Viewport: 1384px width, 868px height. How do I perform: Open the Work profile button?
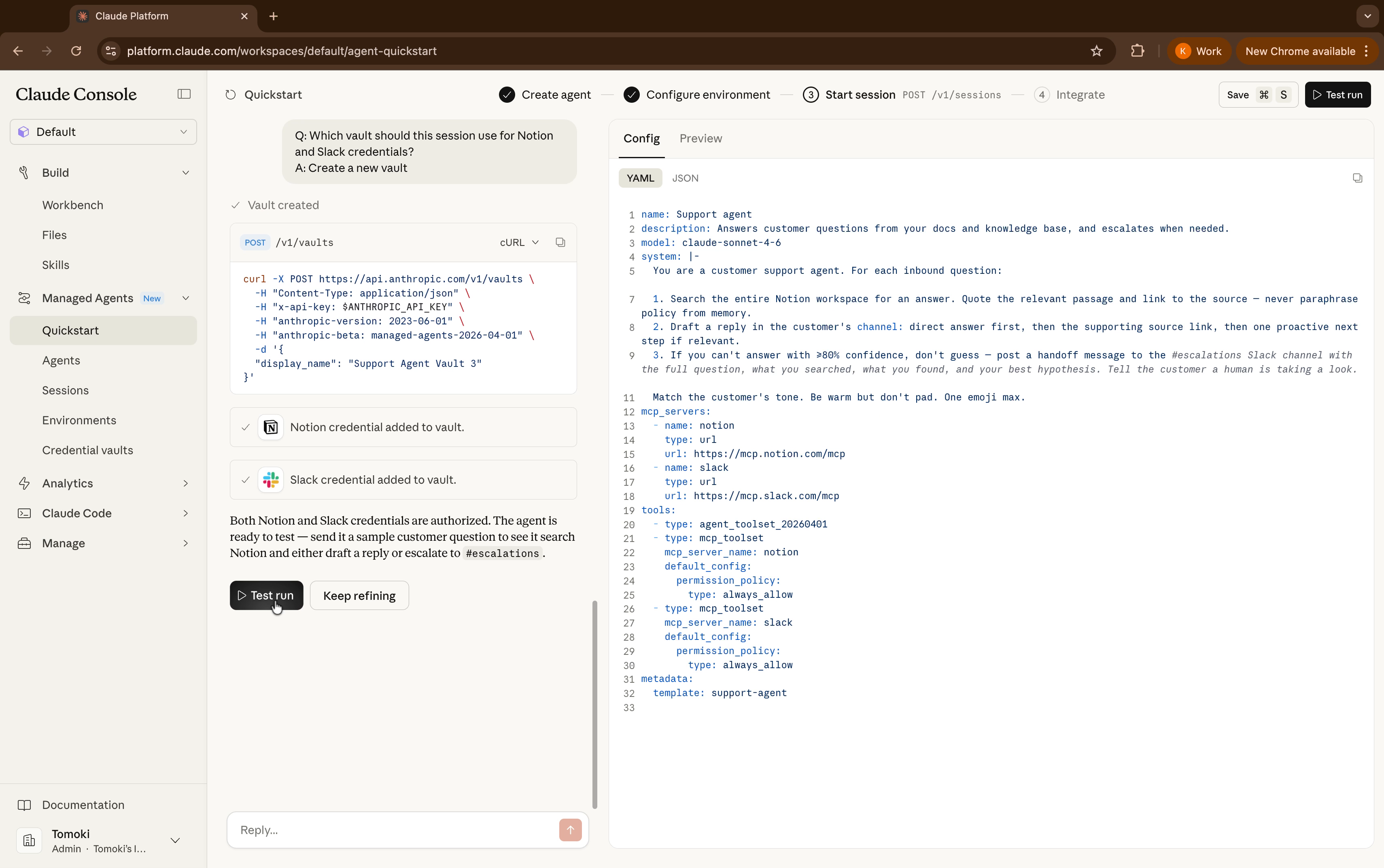(x=1199, y=51)
